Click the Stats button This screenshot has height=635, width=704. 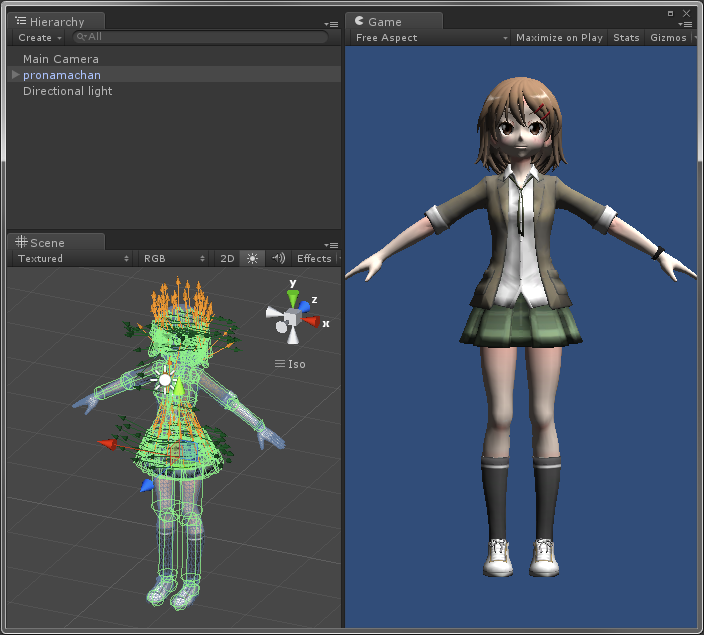point(626,38)
